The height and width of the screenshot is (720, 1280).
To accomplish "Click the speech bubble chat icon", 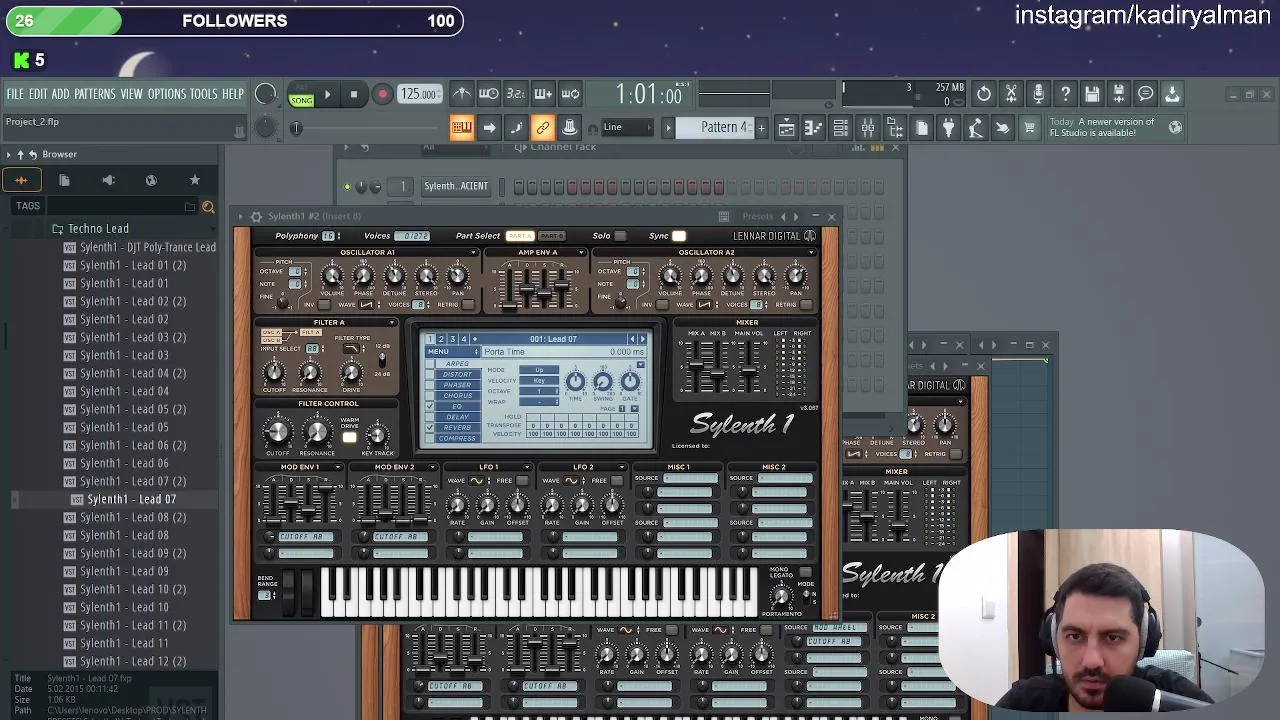I will point(1146,94).
